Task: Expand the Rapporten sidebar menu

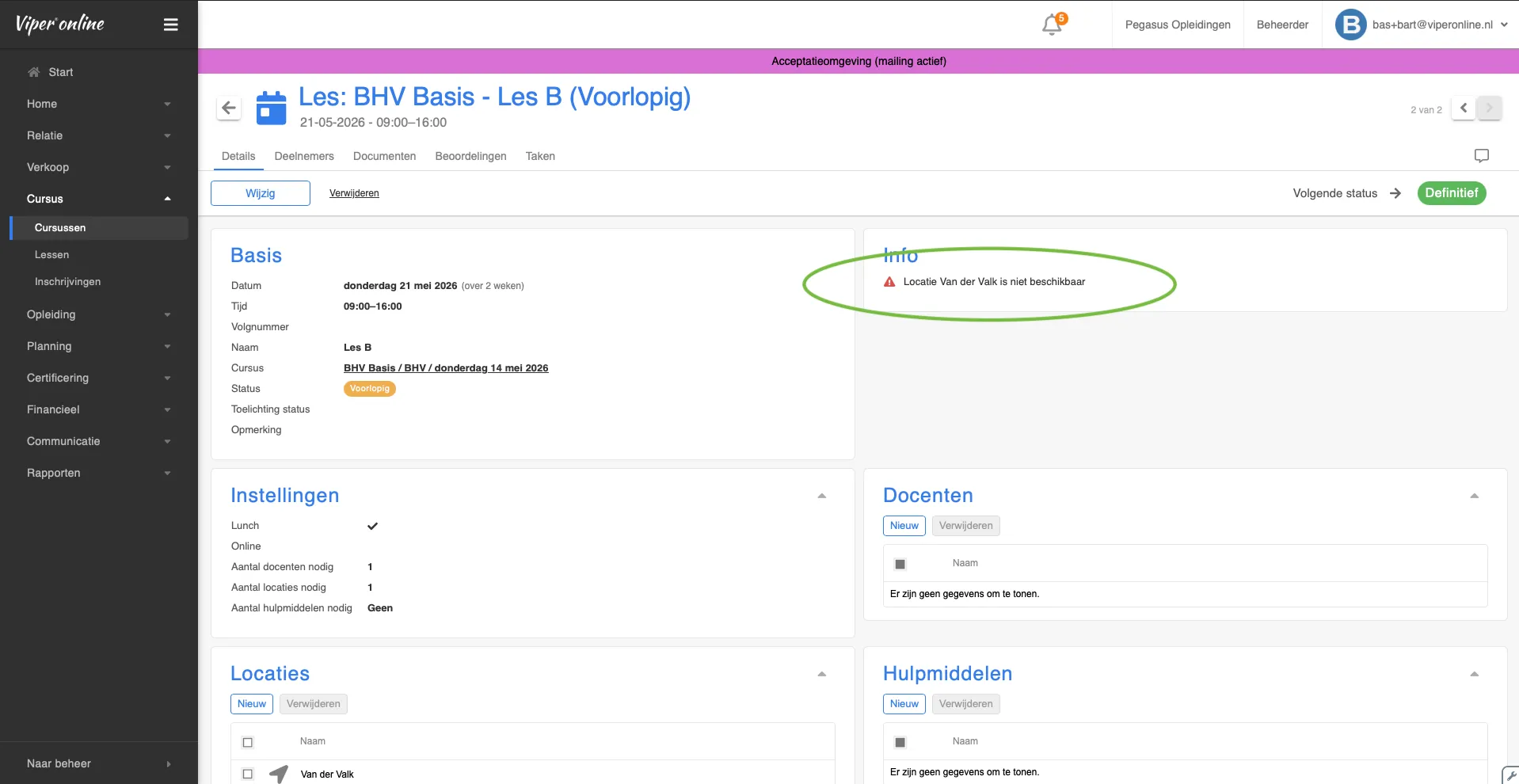Action: pyautogui.click(x=99, y=473)
